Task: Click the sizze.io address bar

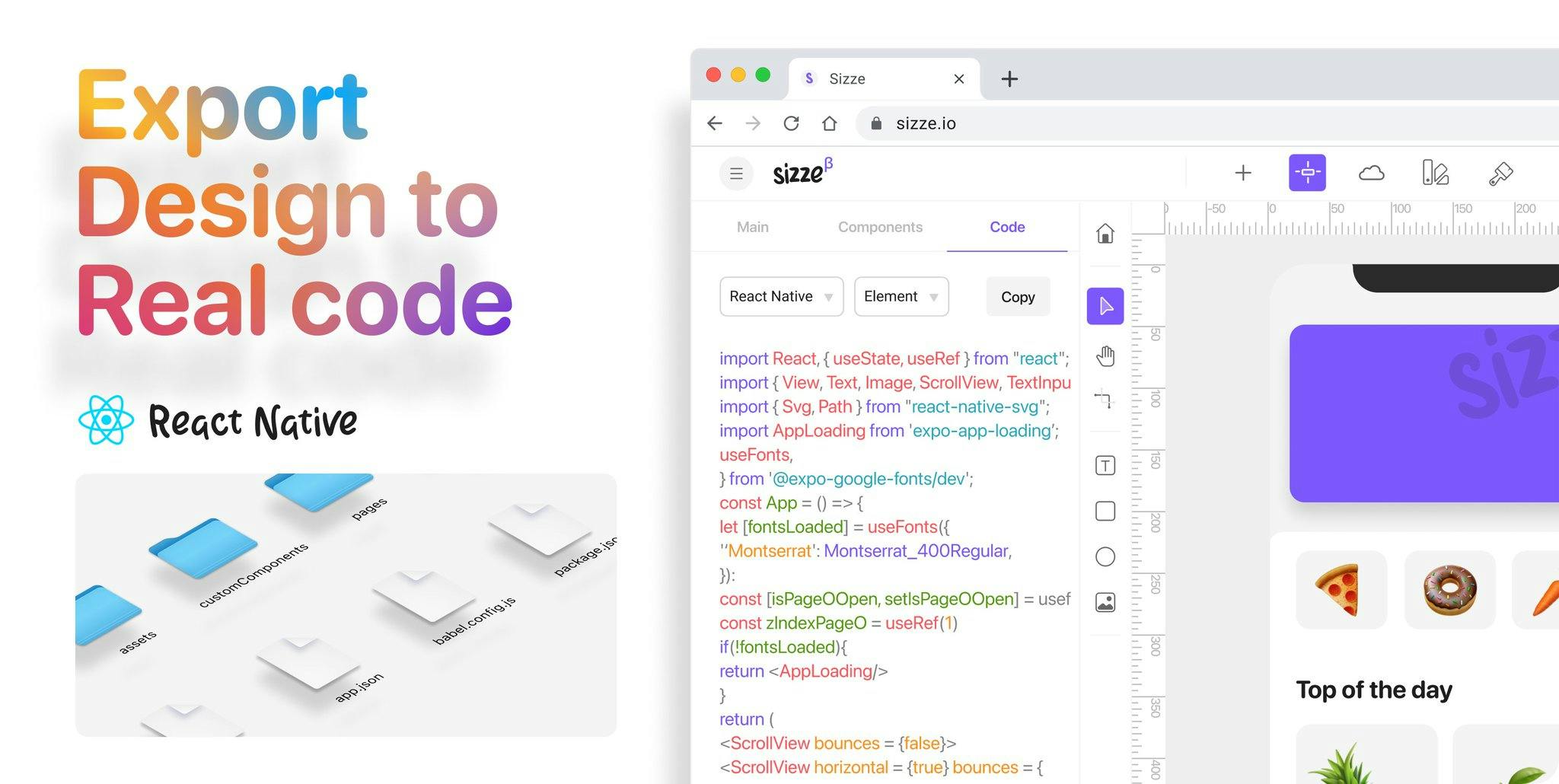Action: 1207,123
